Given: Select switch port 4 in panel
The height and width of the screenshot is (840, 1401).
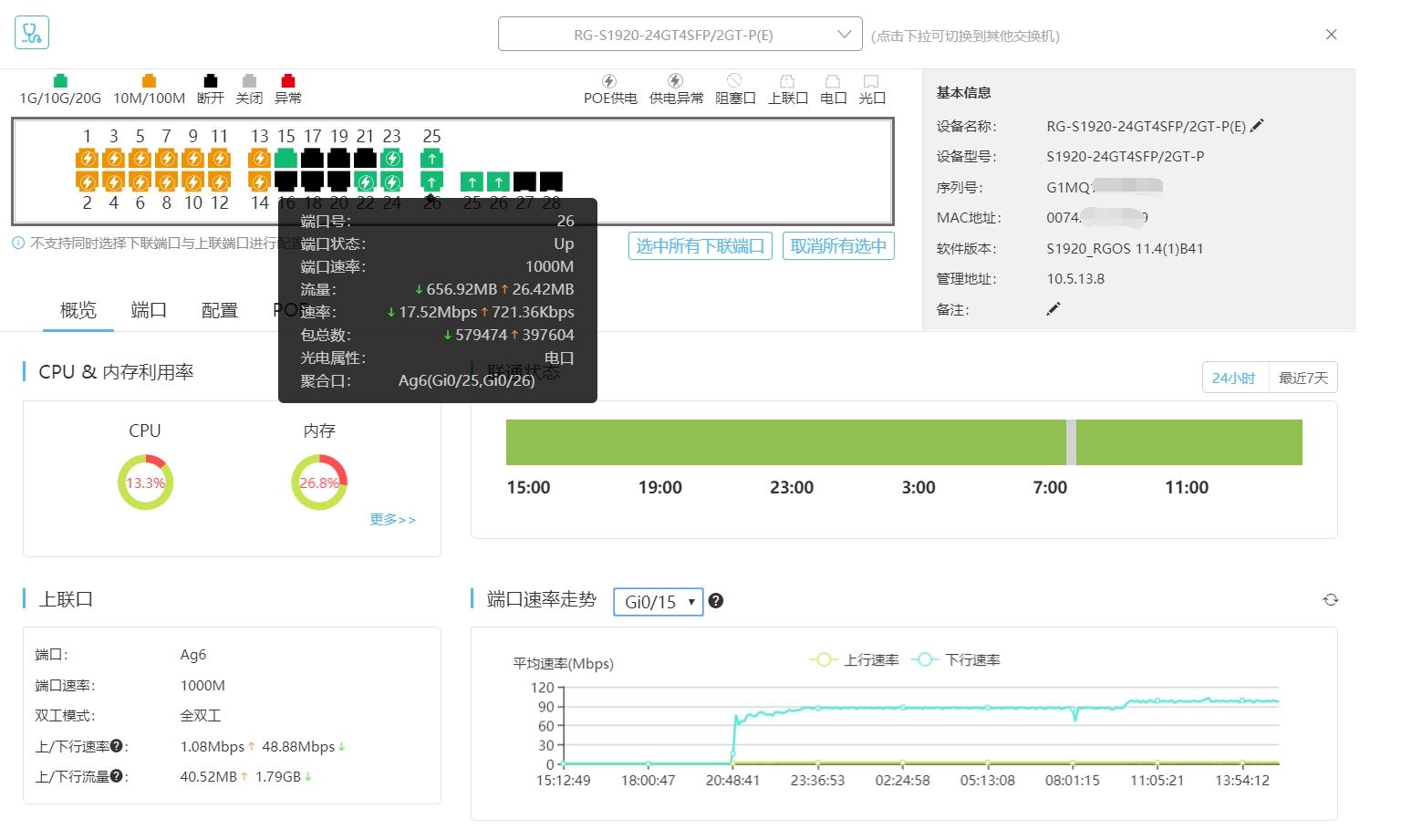Looking at the screenshot, I should pyautogui.click(x=113, y=181).
